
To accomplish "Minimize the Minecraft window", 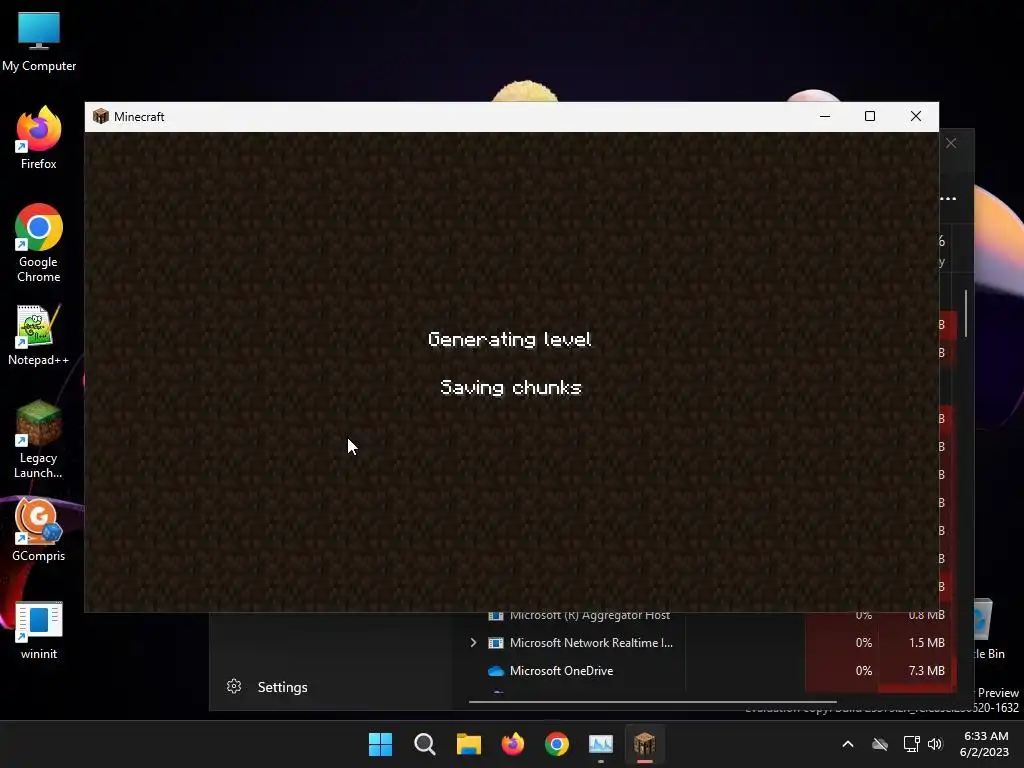I will [825, 116].
